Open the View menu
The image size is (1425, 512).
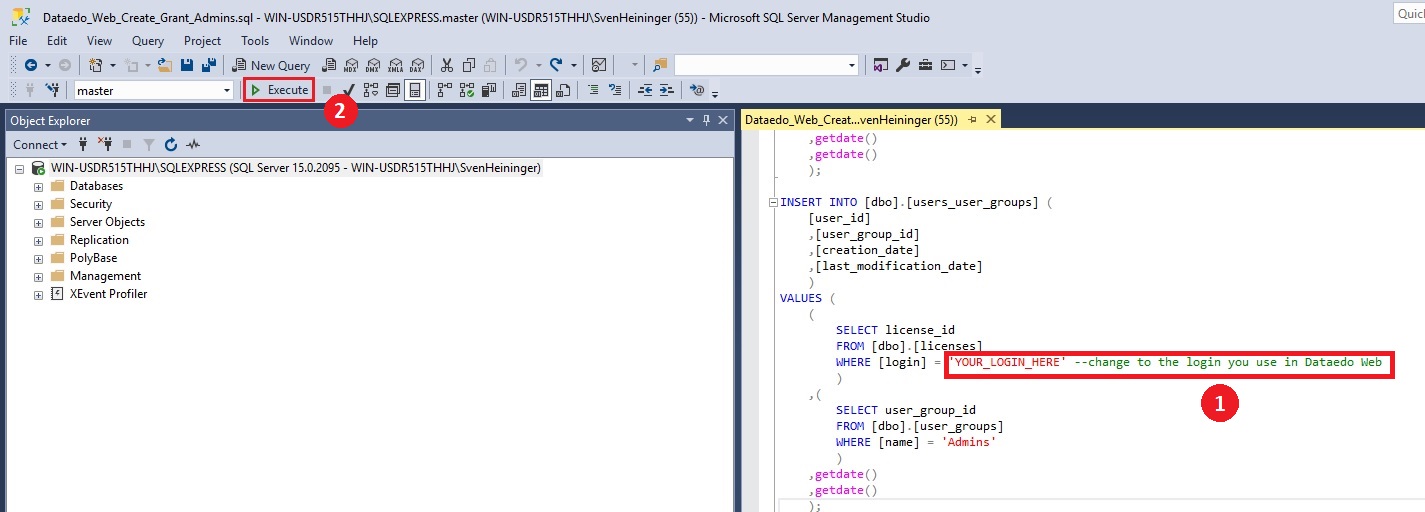(100, 41)
